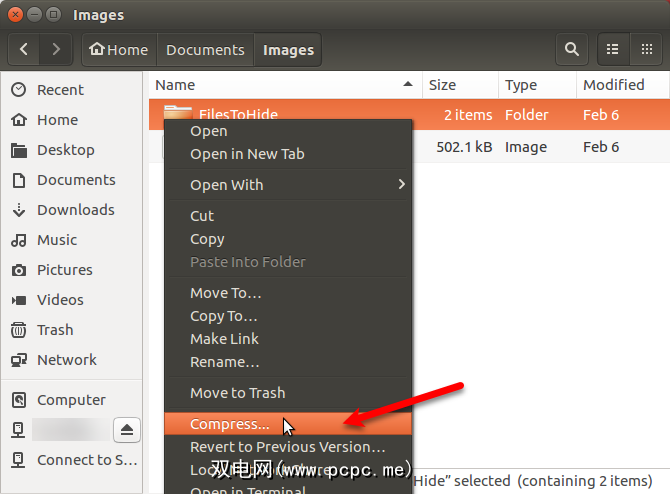Go back with the left arrow button
This screenshot has width=670, height=494.
click(x=25, y=49)
